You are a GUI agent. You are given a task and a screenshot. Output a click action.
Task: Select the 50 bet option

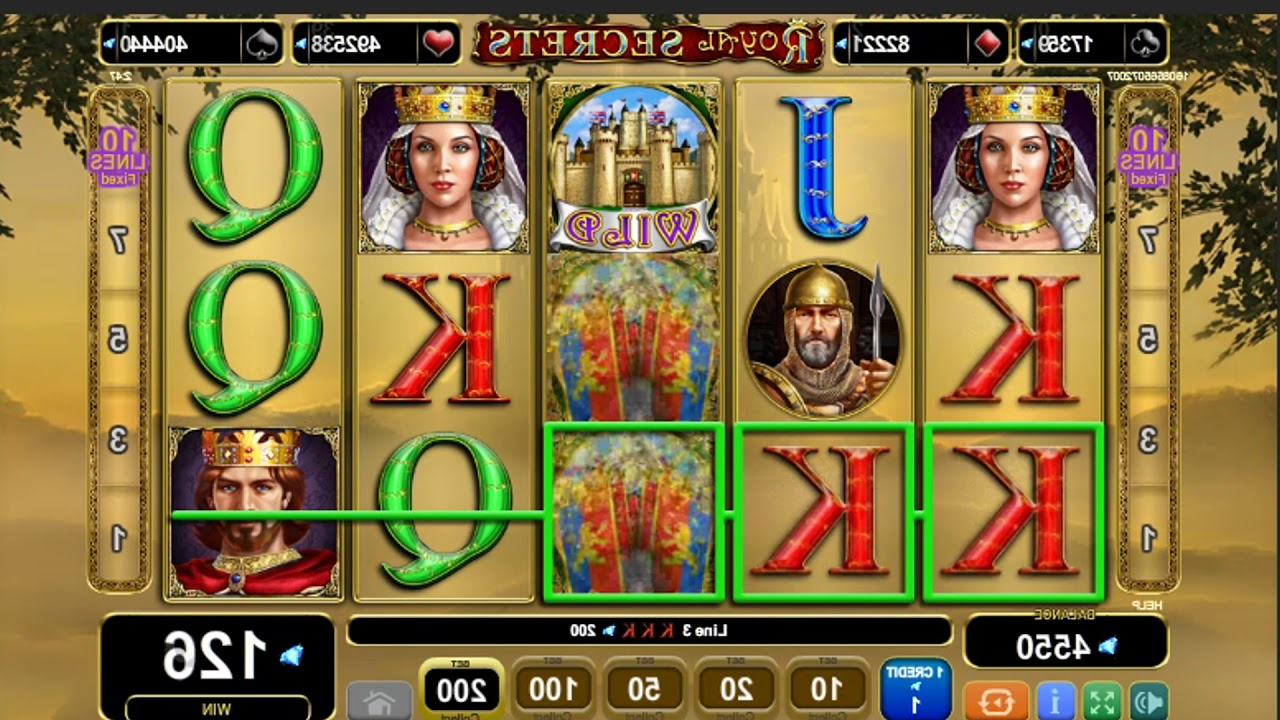pyautogui.click(x=644, y=688)
